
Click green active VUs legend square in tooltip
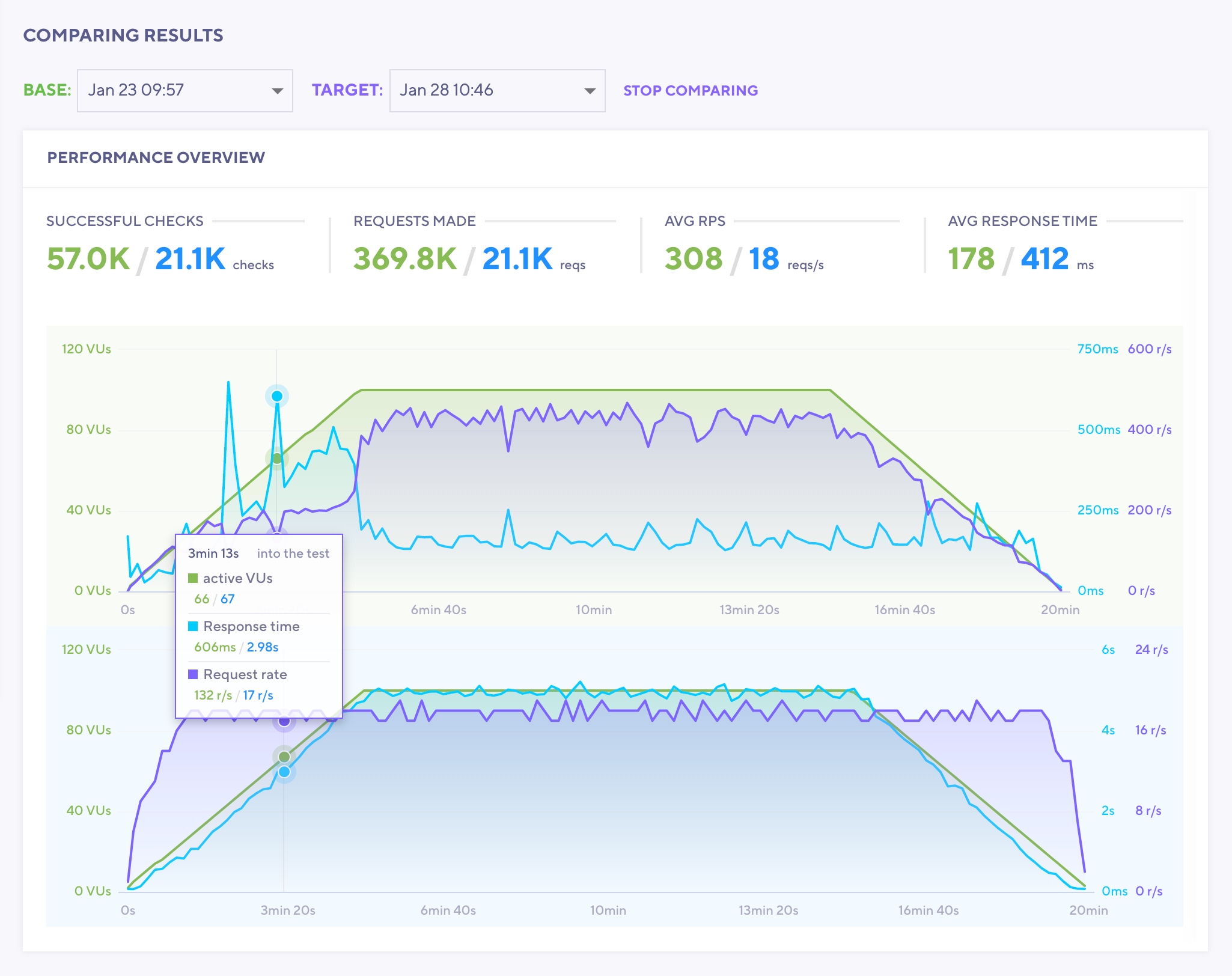193,578
